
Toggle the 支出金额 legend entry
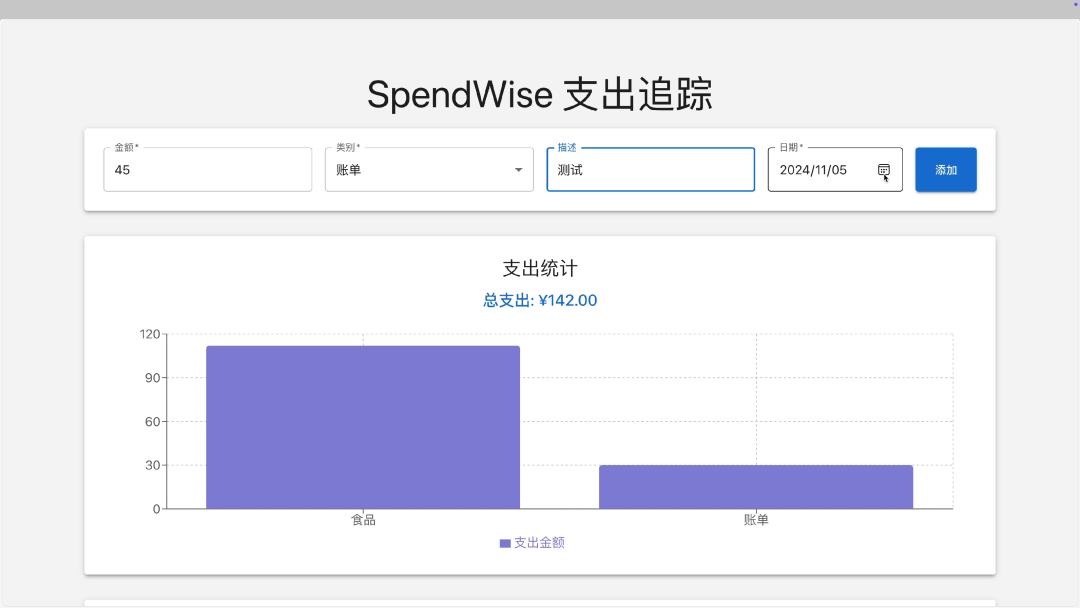pos(532,543)
